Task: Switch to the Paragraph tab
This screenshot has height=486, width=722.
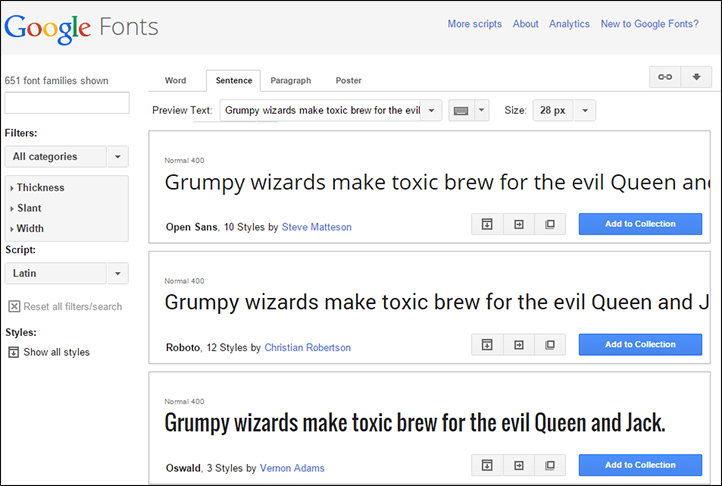Action: click(x=291, y=81)
